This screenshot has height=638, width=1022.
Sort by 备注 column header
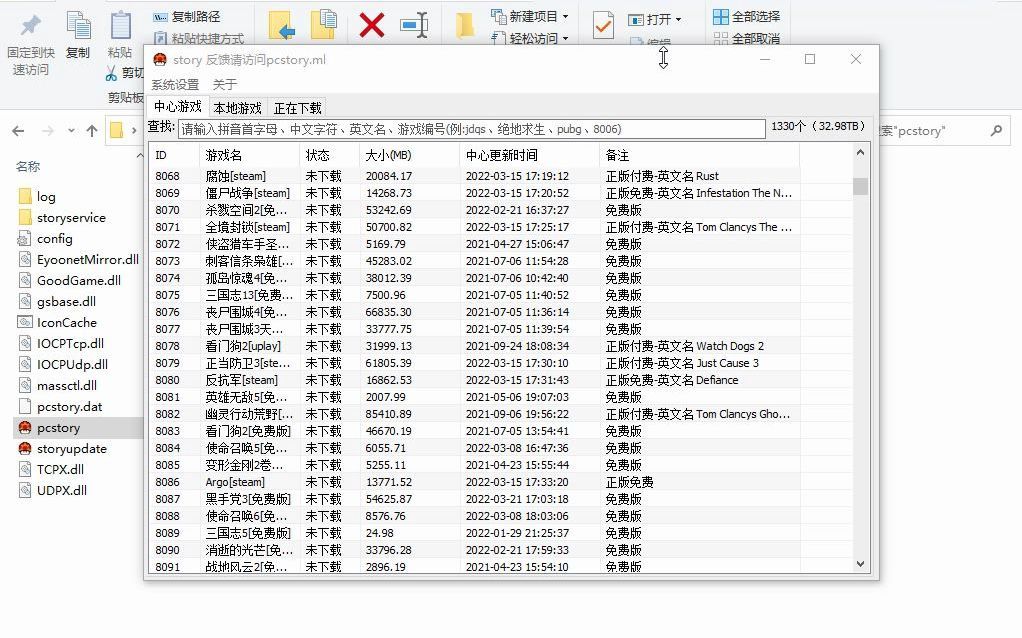click(699, 155)
